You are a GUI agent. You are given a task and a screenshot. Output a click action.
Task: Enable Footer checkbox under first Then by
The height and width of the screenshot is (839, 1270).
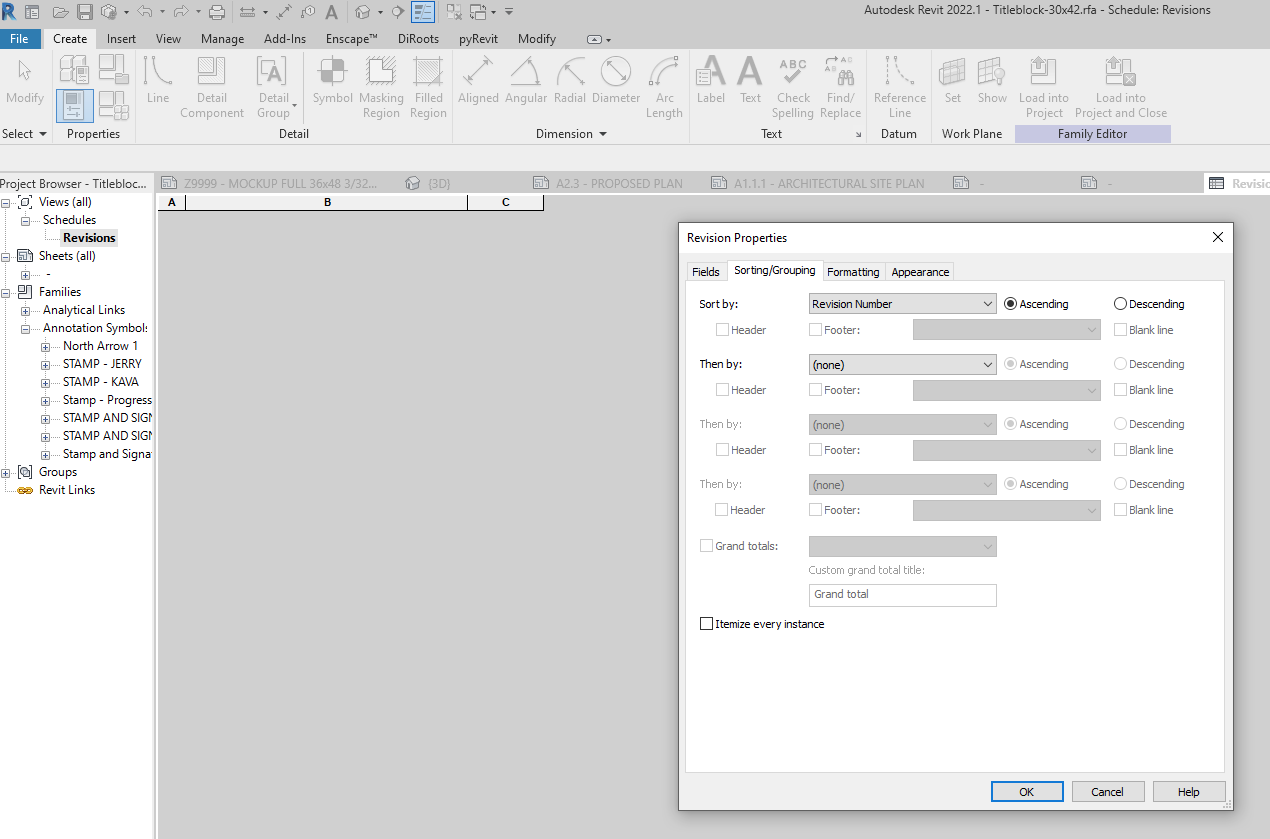815,390
